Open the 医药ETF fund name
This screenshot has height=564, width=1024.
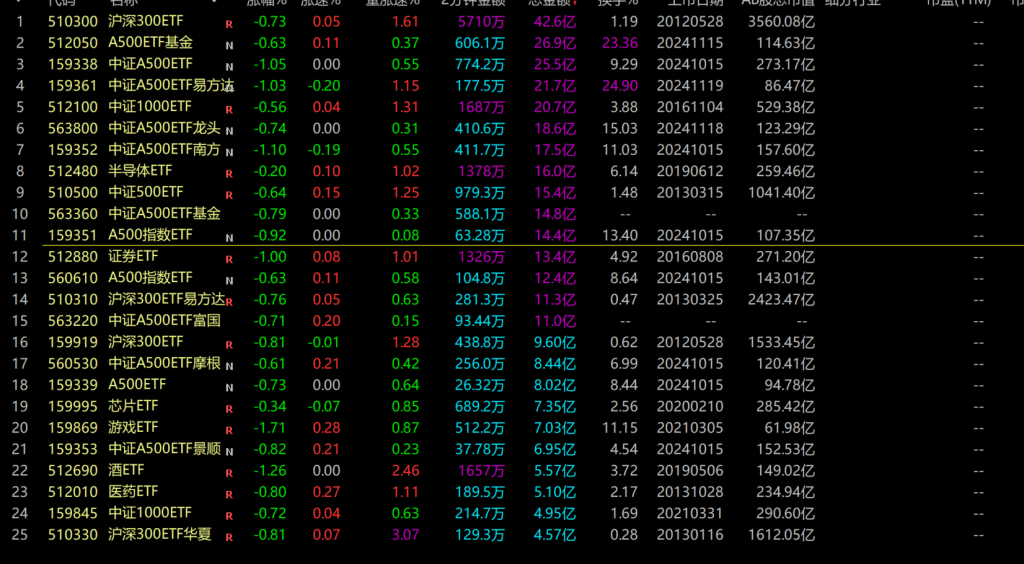pyautogui.click(x=133, y=491)
